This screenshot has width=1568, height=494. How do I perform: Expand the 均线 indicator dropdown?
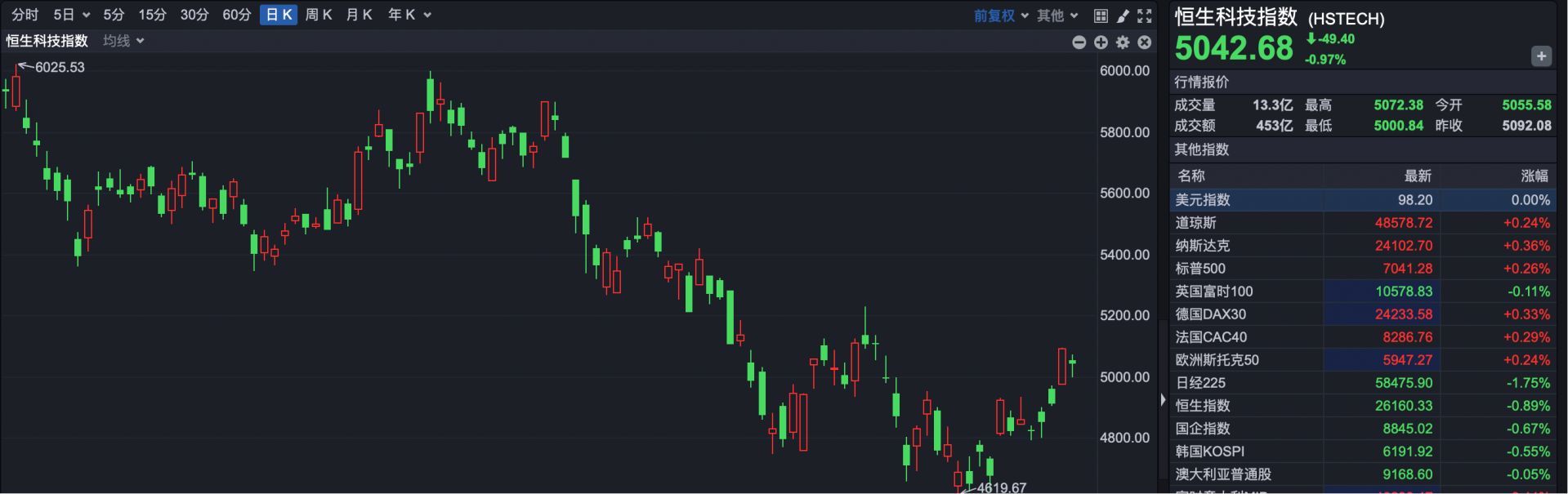pyautogui.click(x=123, y=41)
